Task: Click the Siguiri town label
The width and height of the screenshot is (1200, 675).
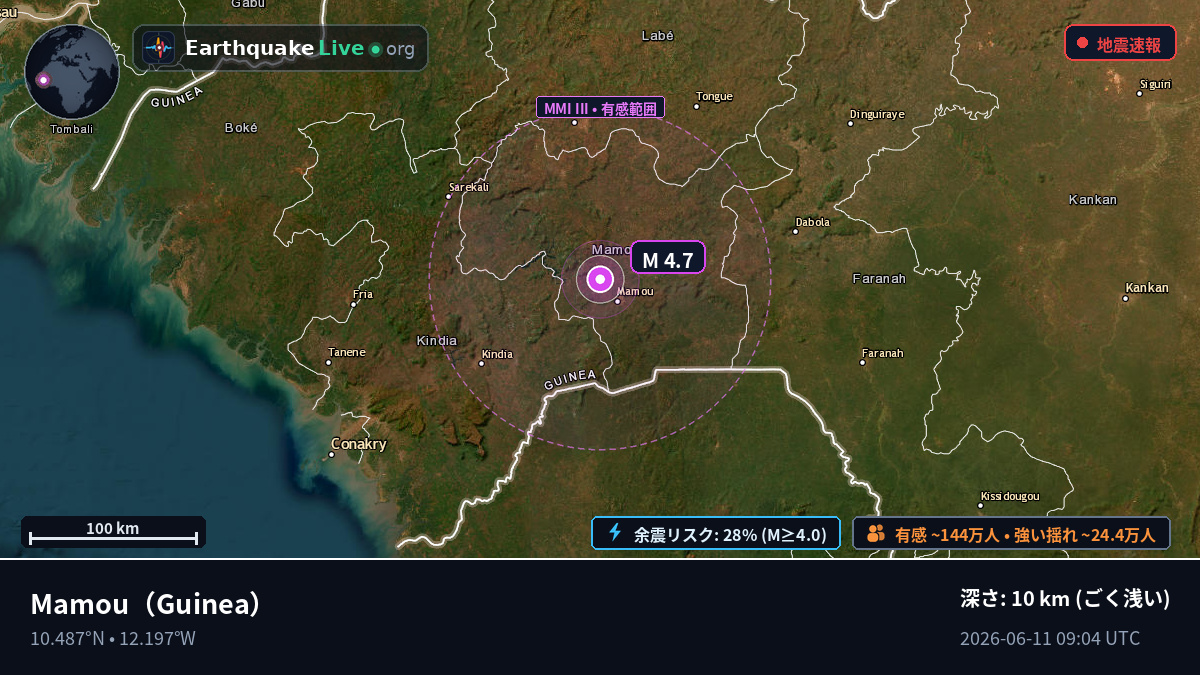Action: click(1154, 83)
